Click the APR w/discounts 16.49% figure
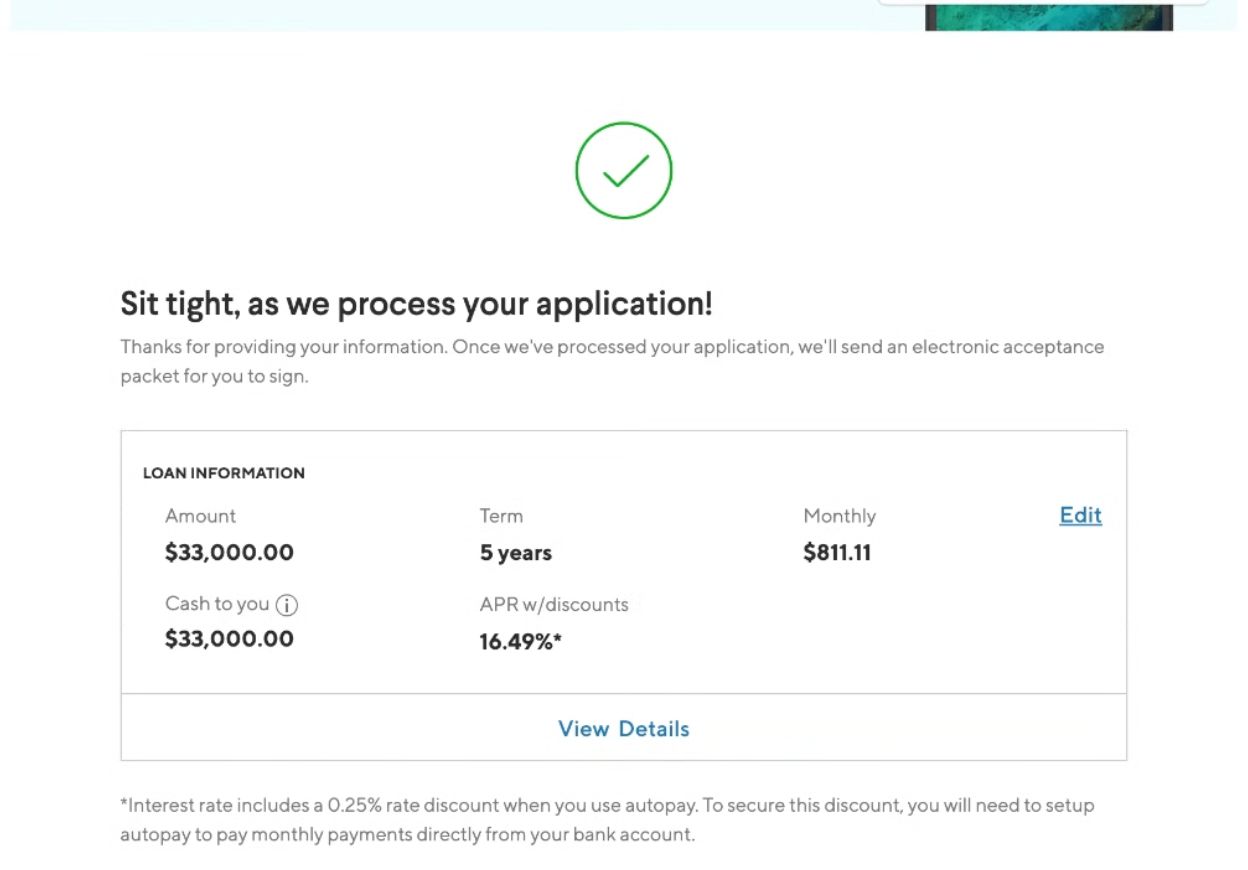This screenshot has height=870, width=1248. pyautogui.click(x=519, y=641)
